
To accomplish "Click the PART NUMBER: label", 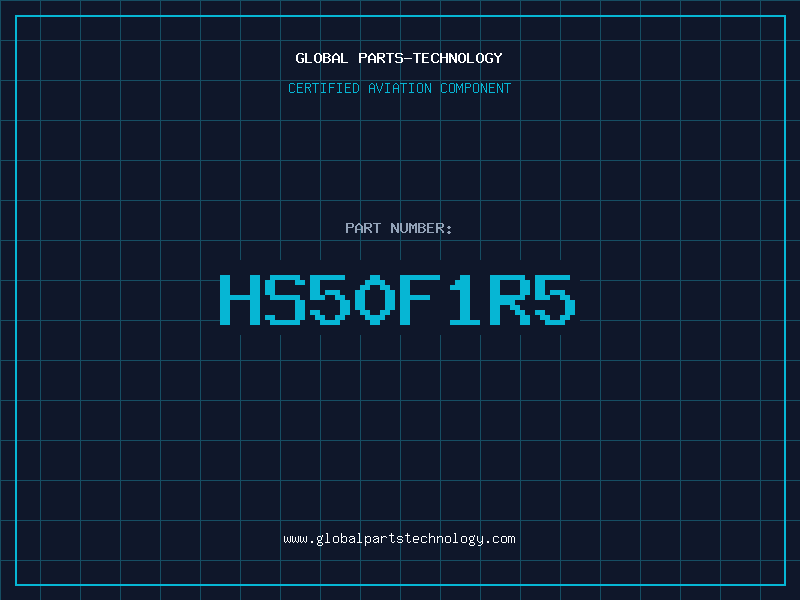I will (x=399, y=228).
